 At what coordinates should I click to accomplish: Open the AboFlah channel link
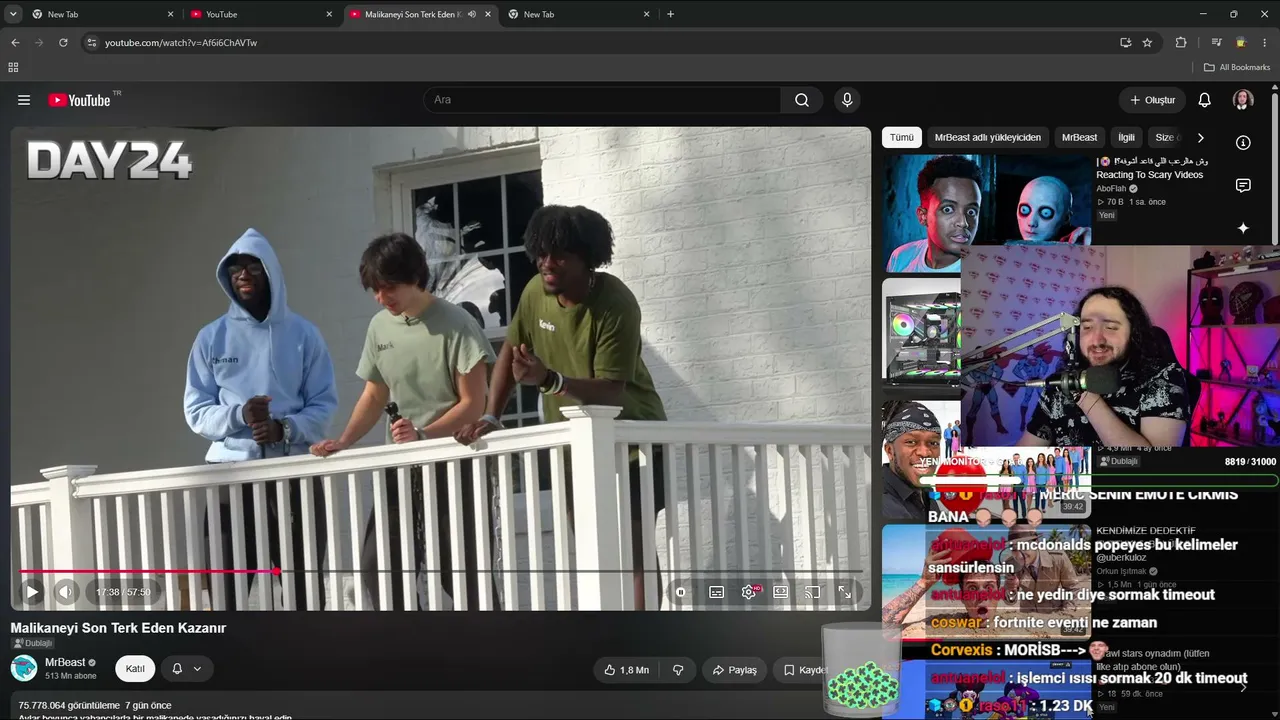coord(1111,188)
